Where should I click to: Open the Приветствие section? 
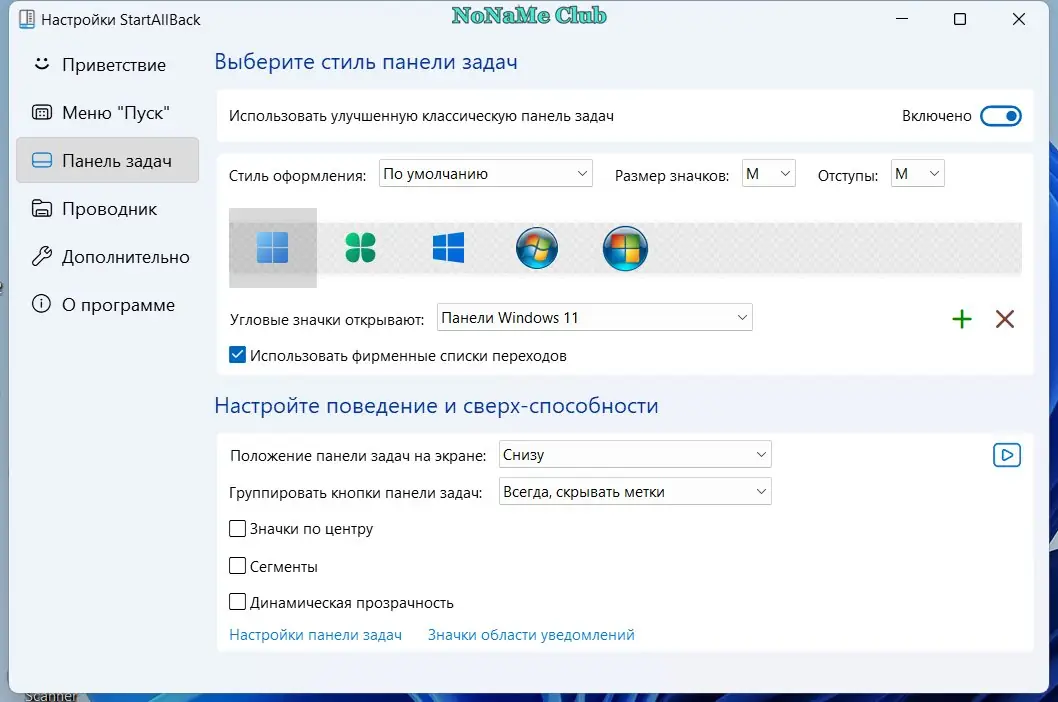point(107,65)
